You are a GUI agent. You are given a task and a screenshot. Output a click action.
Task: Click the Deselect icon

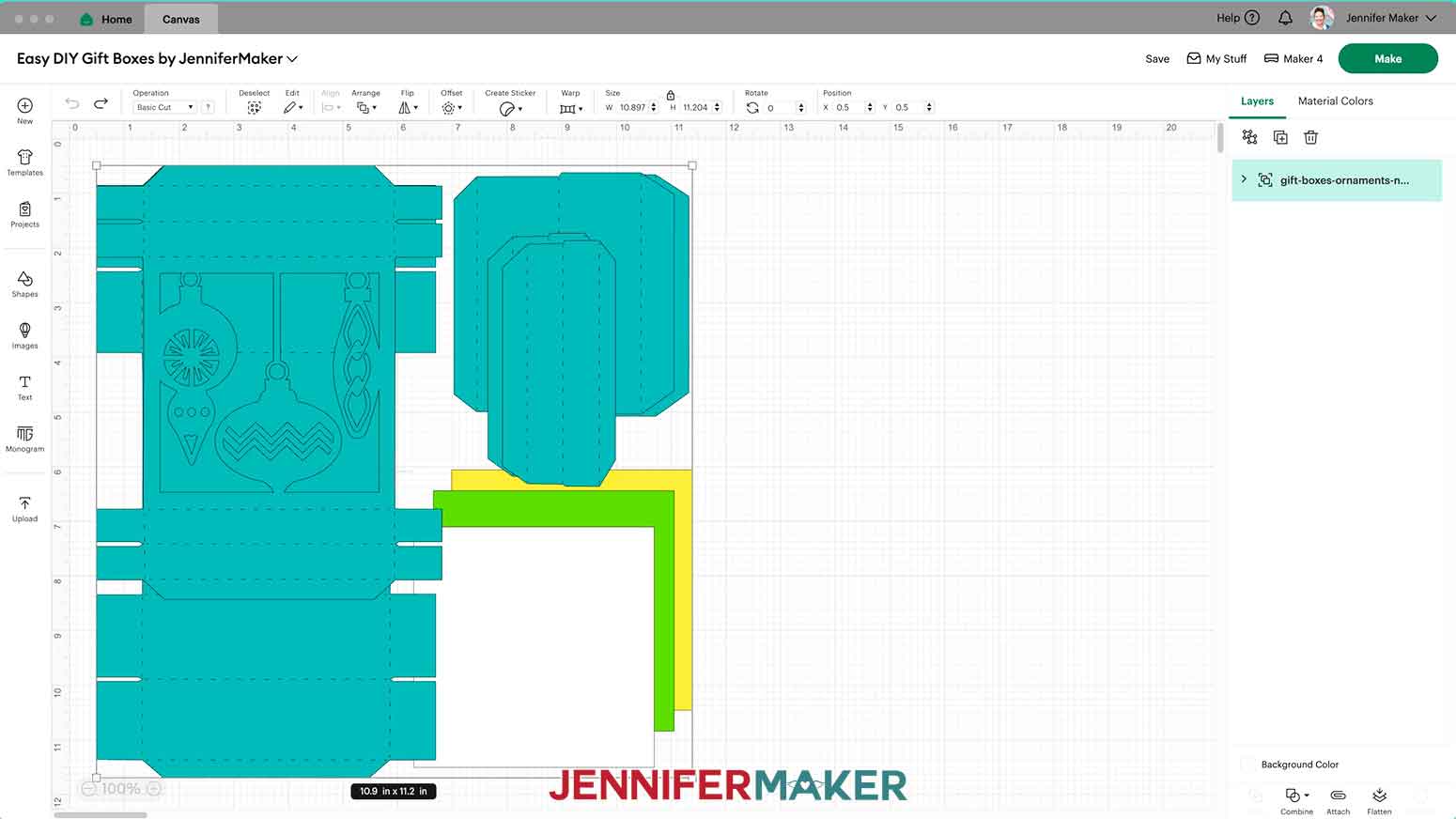[x=254, y=108]
